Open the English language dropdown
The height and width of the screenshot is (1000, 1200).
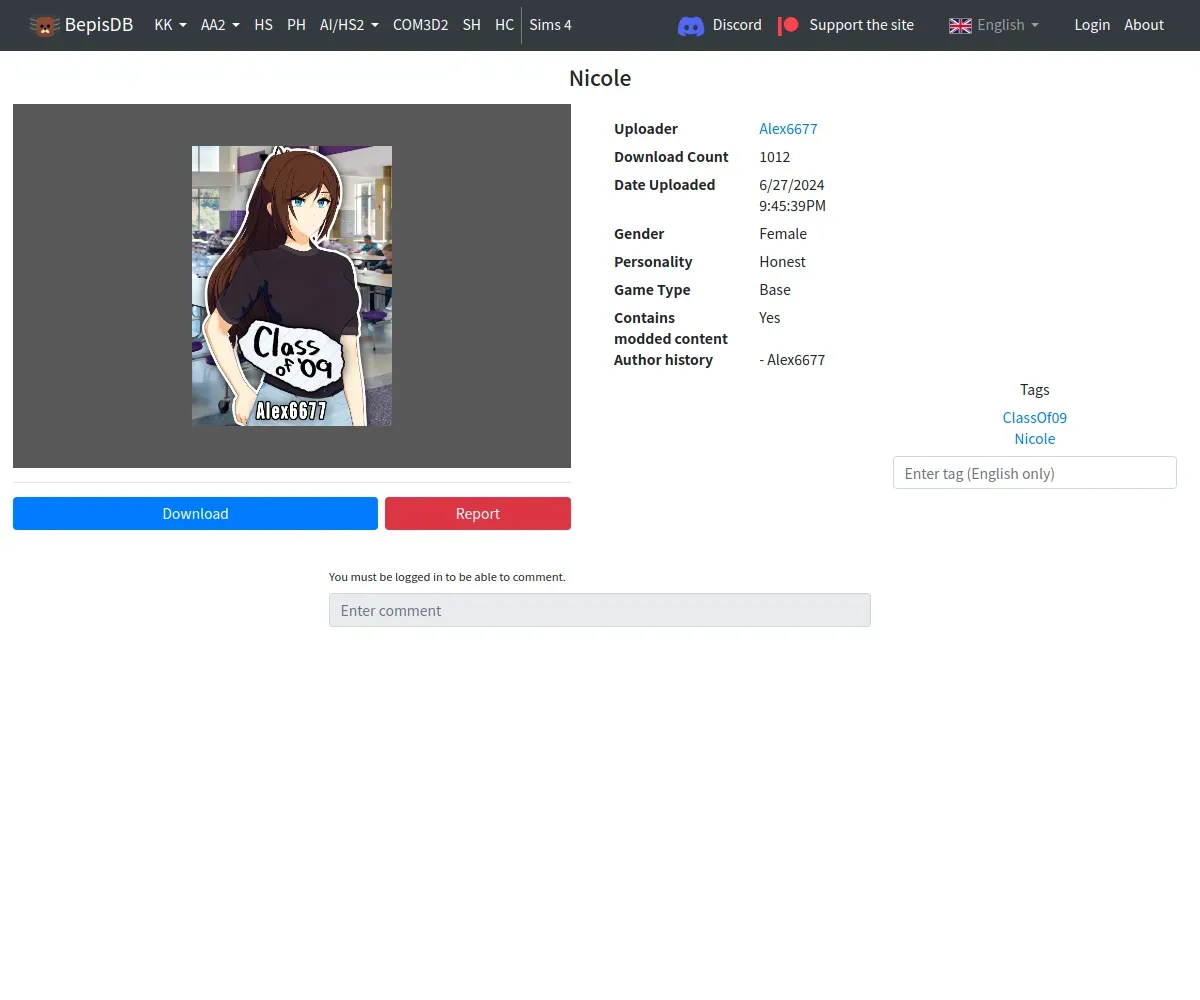pyautogui.click(x=1008, y=25)
